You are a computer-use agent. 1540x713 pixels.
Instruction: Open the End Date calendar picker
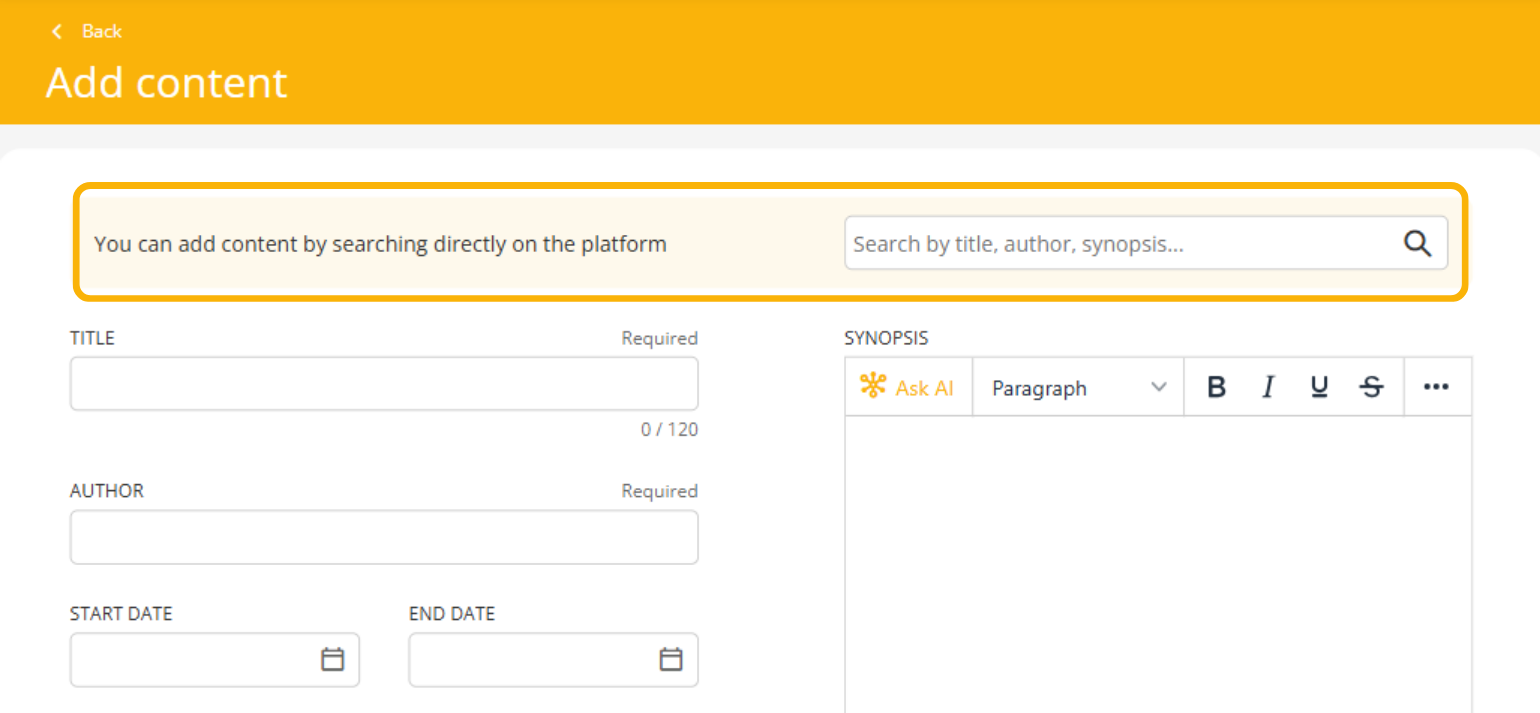pyautogui.click(x=671, y=660)
